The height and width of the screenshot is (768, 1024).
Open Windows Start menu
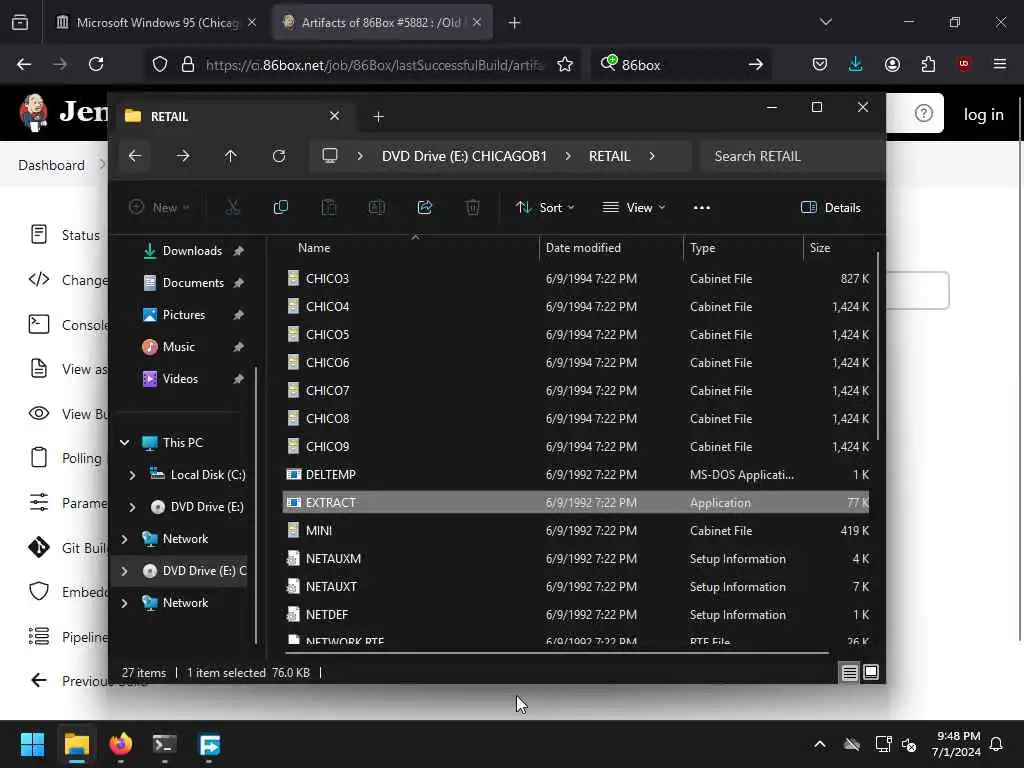(x=32, y=744)
